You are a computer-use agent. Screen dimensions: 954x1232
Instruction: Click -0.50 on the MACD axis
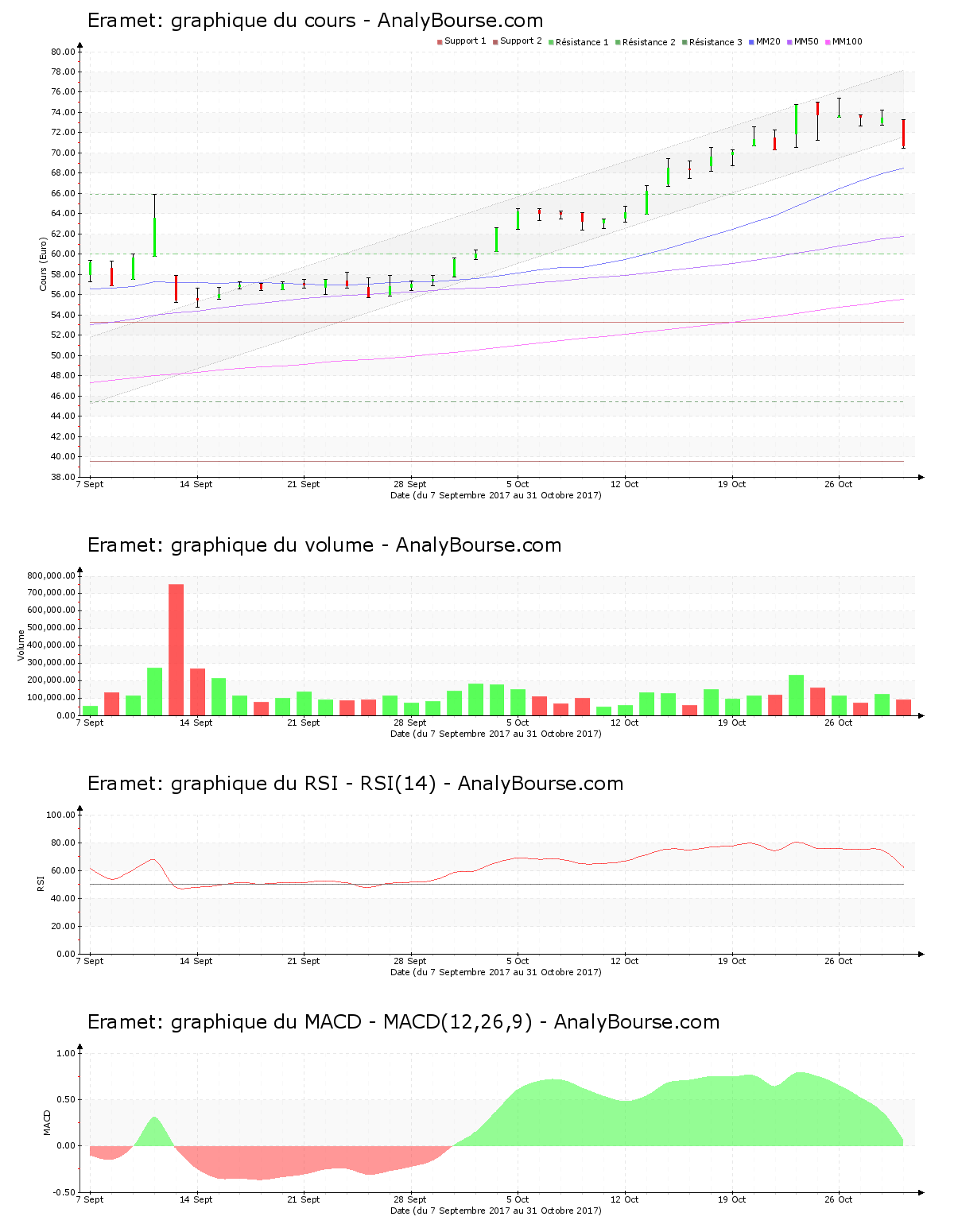pos(64,1193)
